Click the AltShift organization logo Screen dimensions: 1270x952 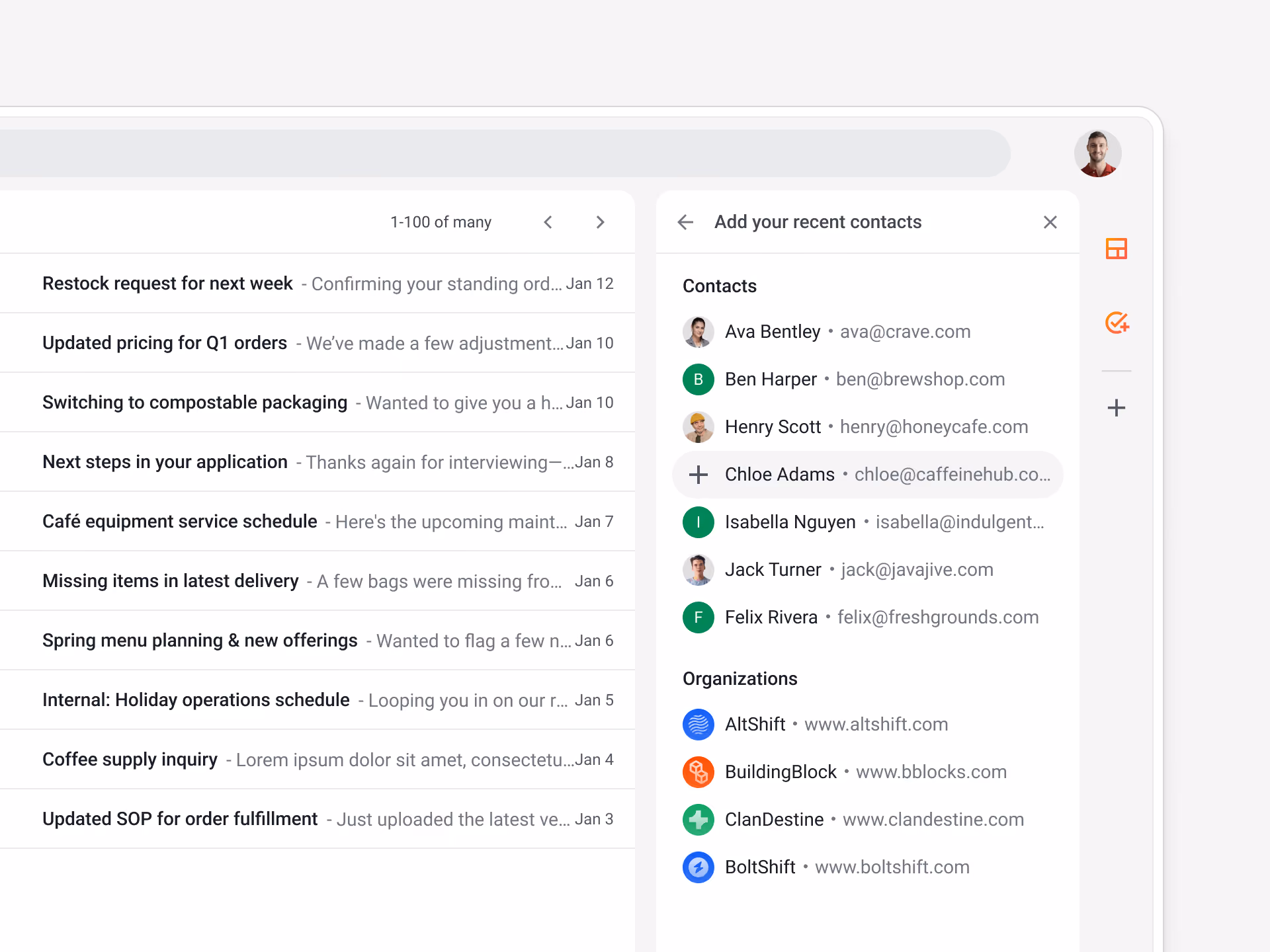[x=698, y=725]
